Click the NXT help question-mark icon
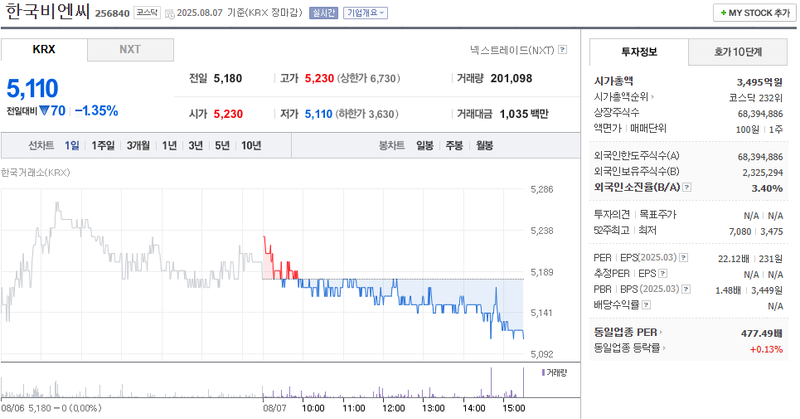 pos(562,50)
